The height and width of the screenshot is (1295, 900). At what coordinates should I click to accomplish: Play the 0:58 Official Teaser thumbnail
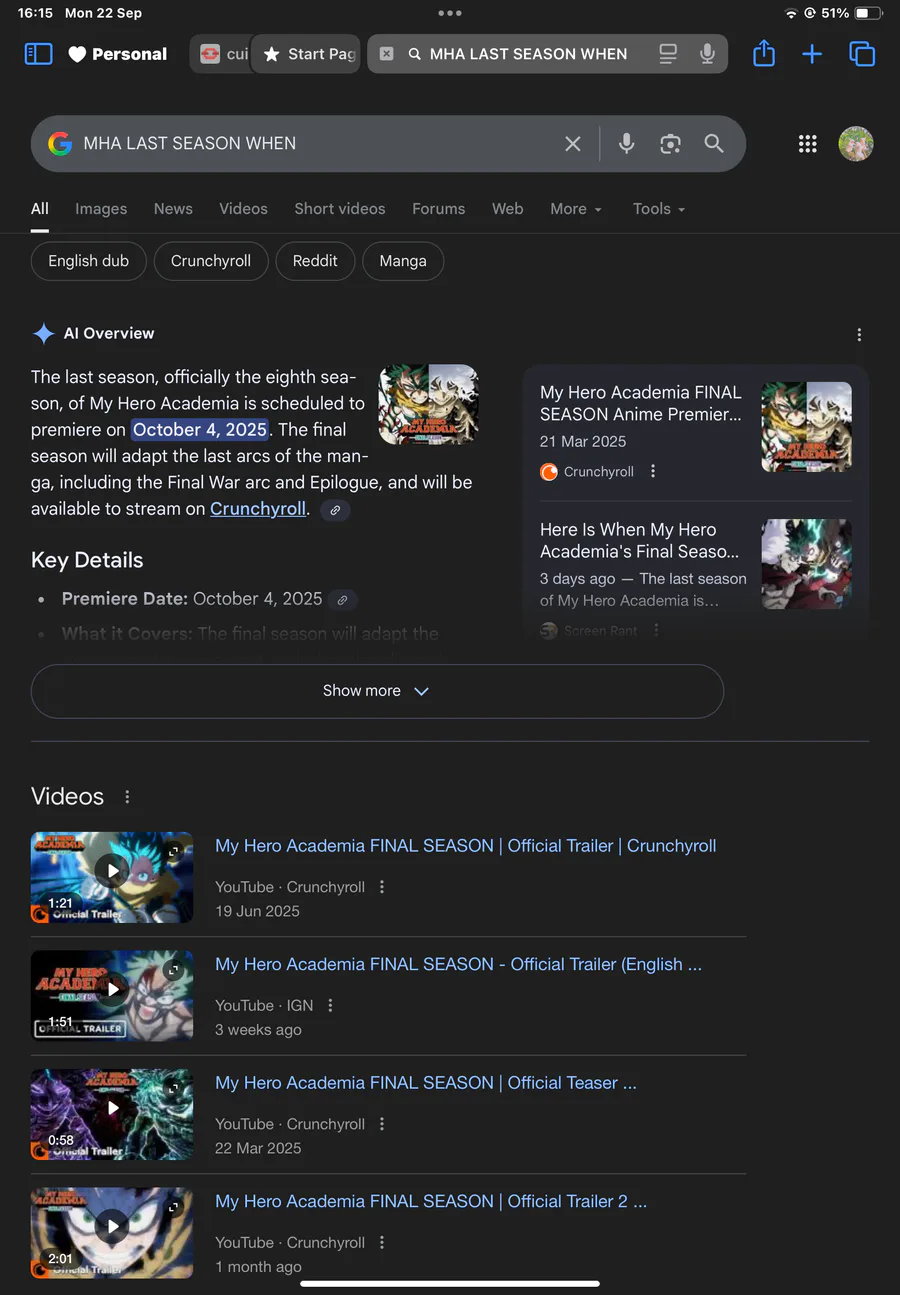coord(112,1114)
